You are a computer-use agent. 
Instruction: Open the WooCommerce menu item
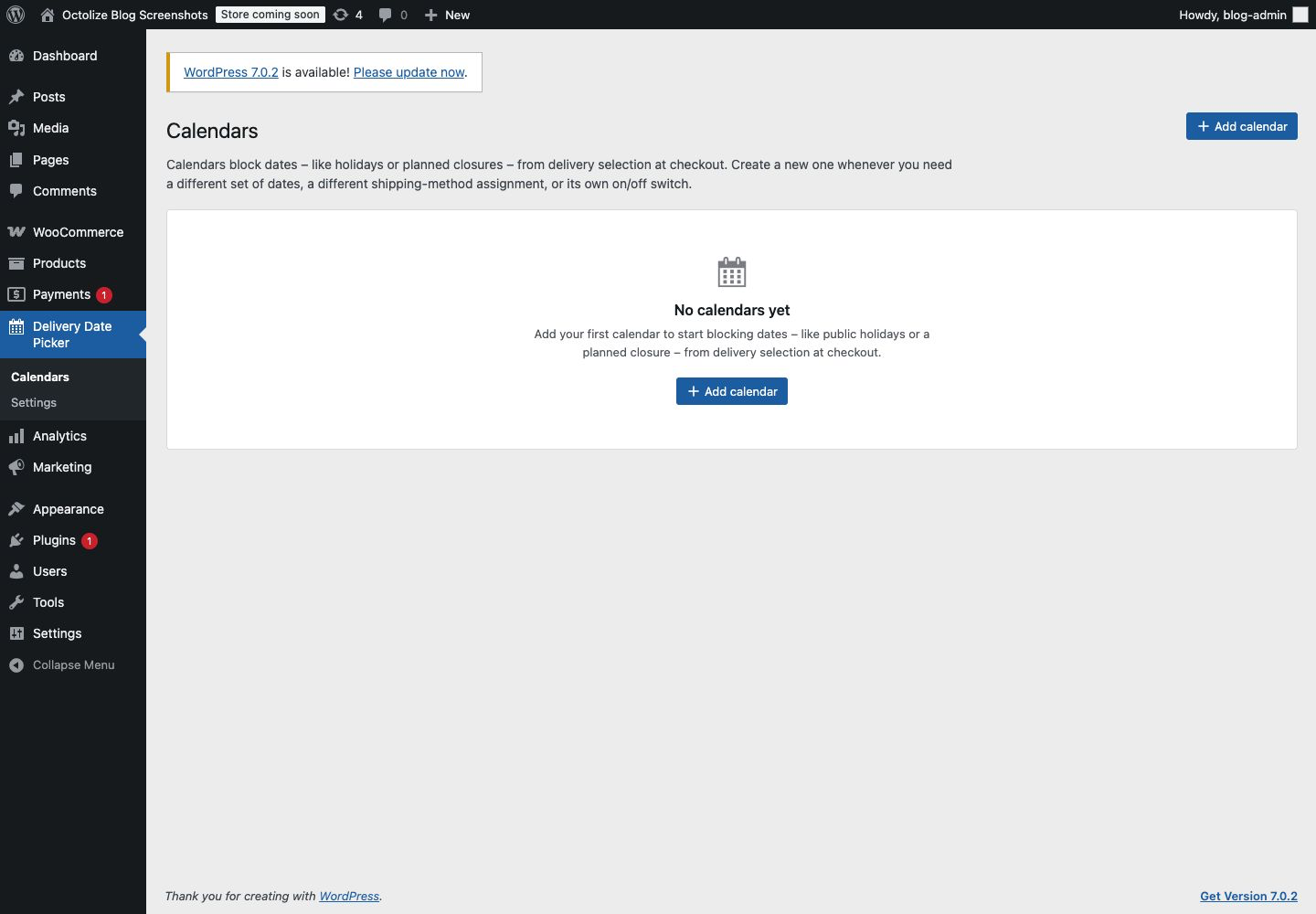pyautogui.click(x=78, y=232)
